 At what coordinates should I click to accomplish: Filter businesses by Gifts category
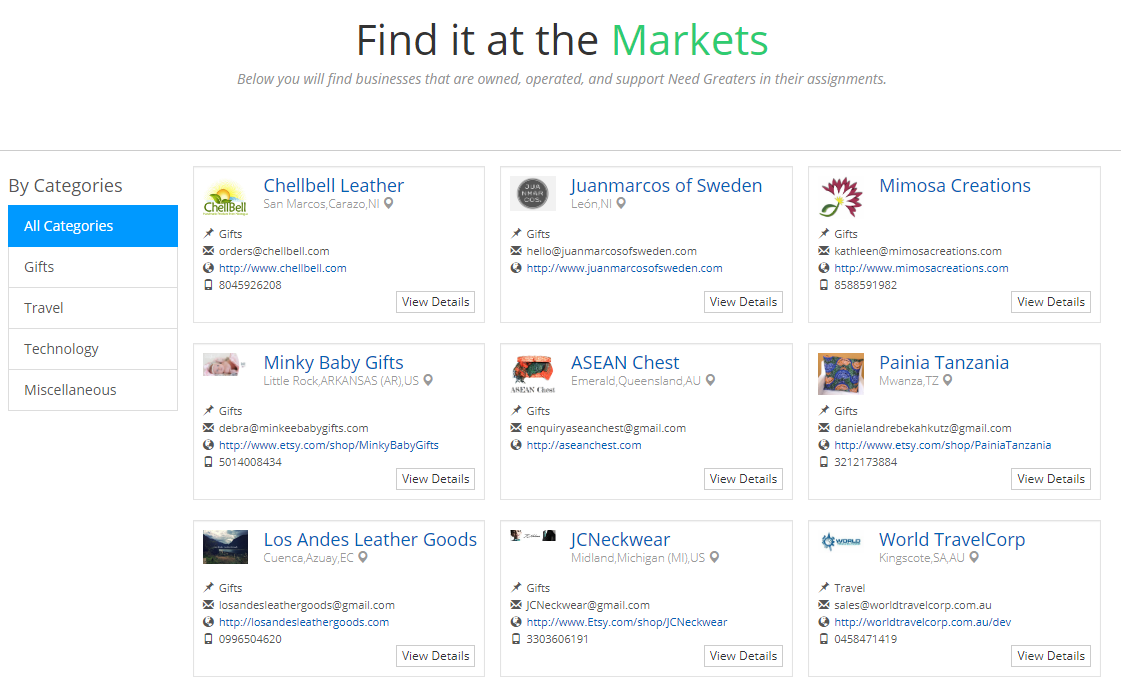pyautogui.click(x=93, y=267)
